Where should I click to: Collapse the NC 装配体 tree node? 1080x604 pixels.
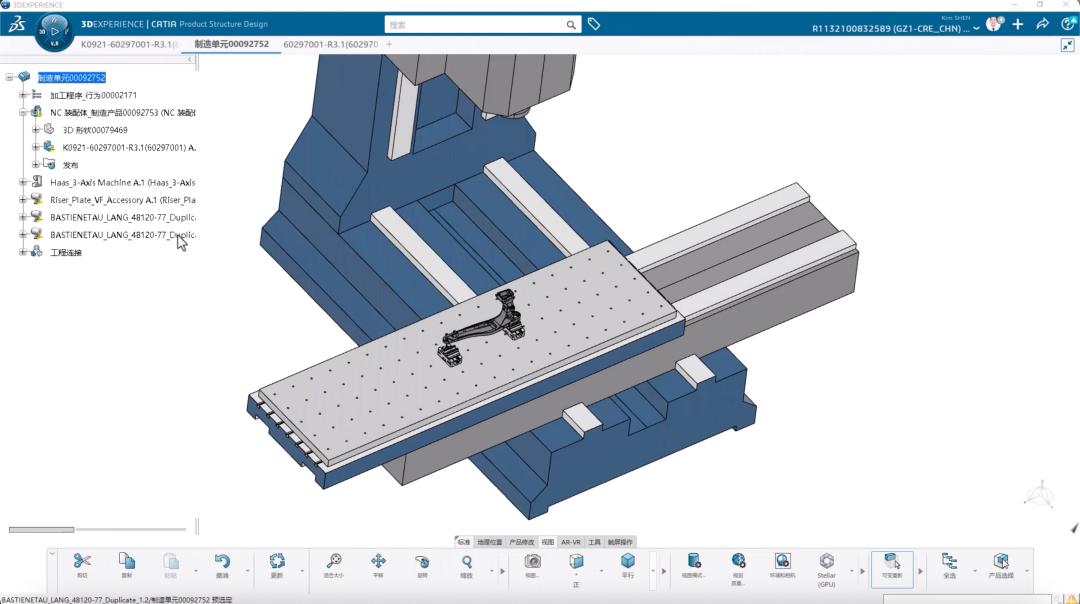pos(23,113)
